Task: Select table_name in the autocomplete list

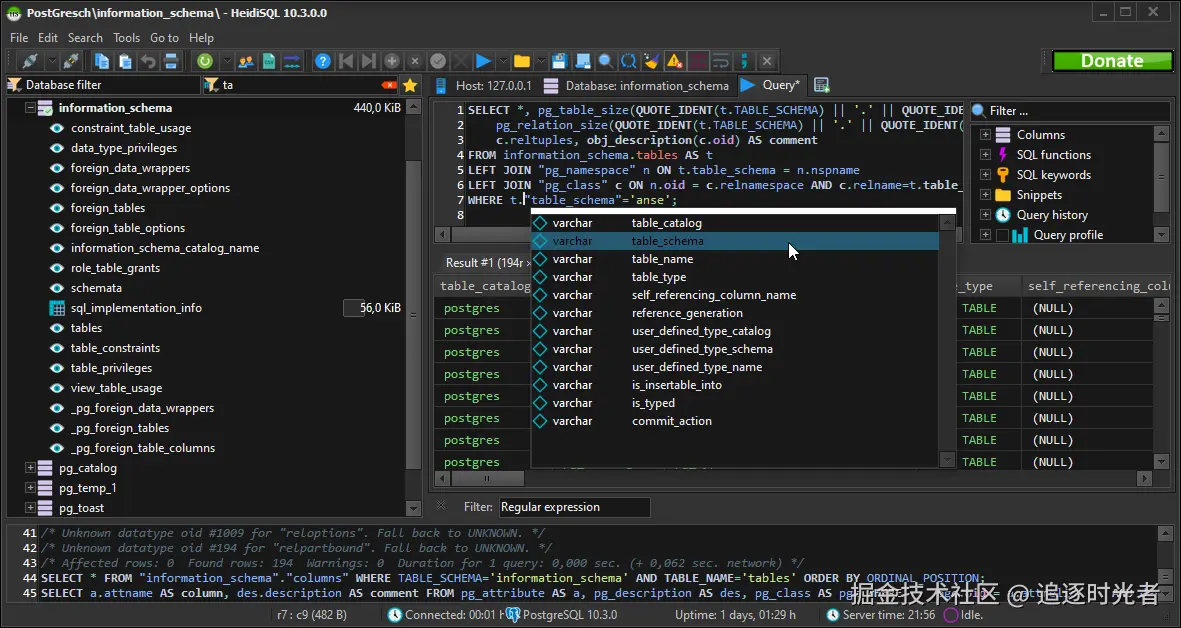Action: [662, 259]
